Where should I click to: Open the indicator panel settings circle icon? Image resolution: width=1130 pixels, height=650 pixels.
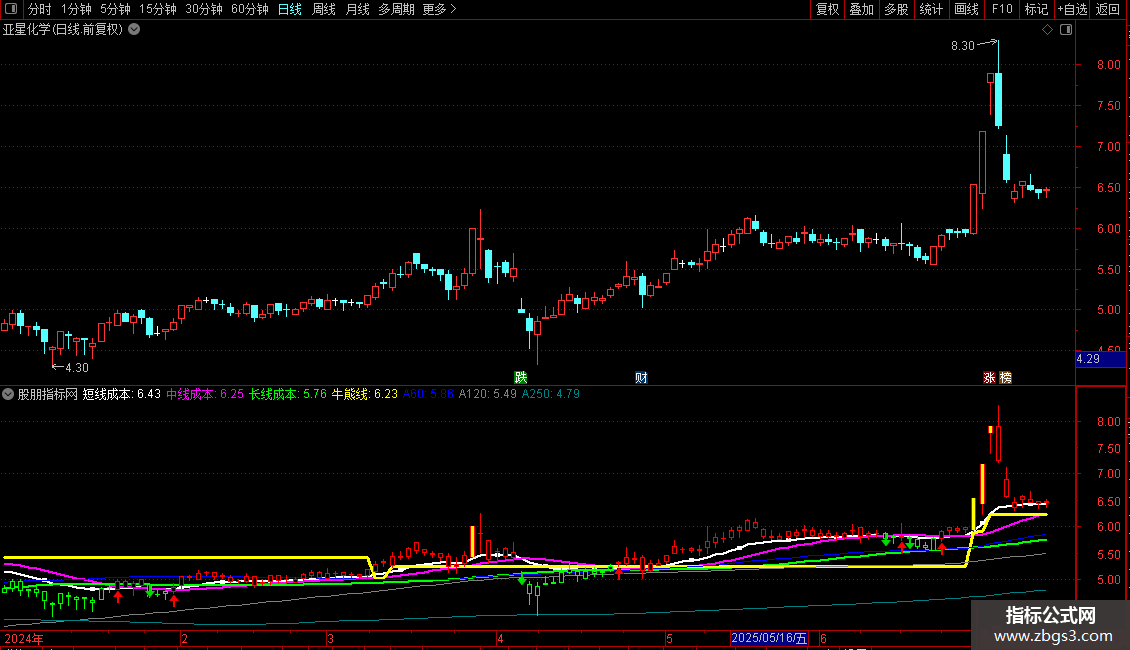point(8,394)
